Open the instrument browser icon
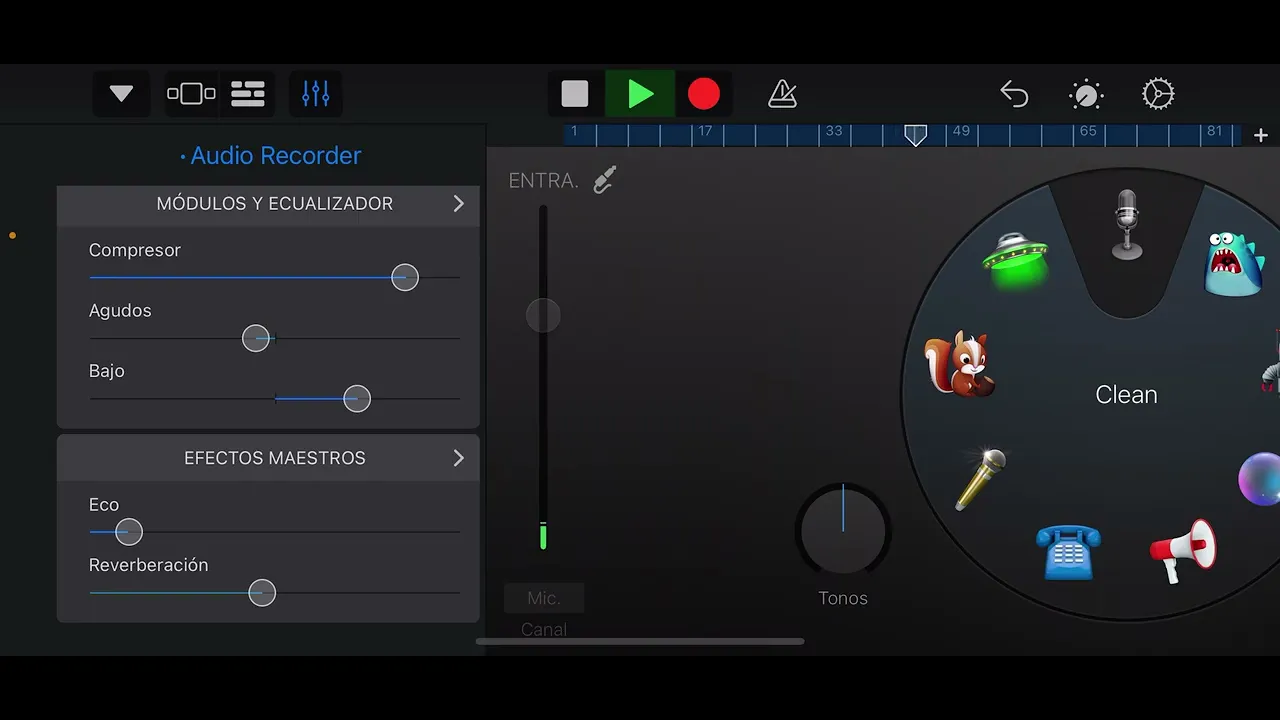This screenshot has height=720, width=1280. tap(191, 94)
